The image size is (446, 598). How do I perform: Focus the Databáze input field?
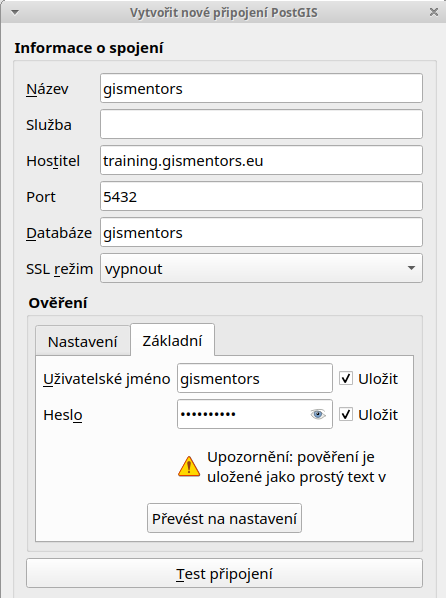(261, 232)
